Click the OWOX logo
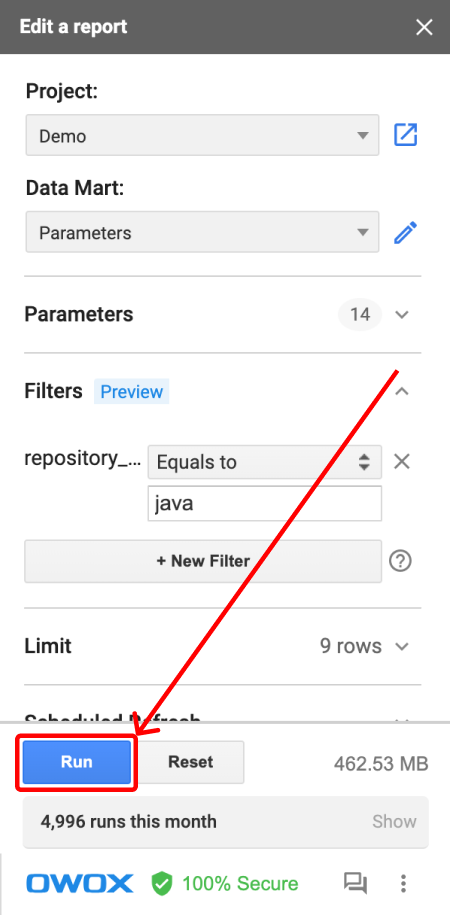450x915 pixels. pyautogui.click(x=80, y=883)
